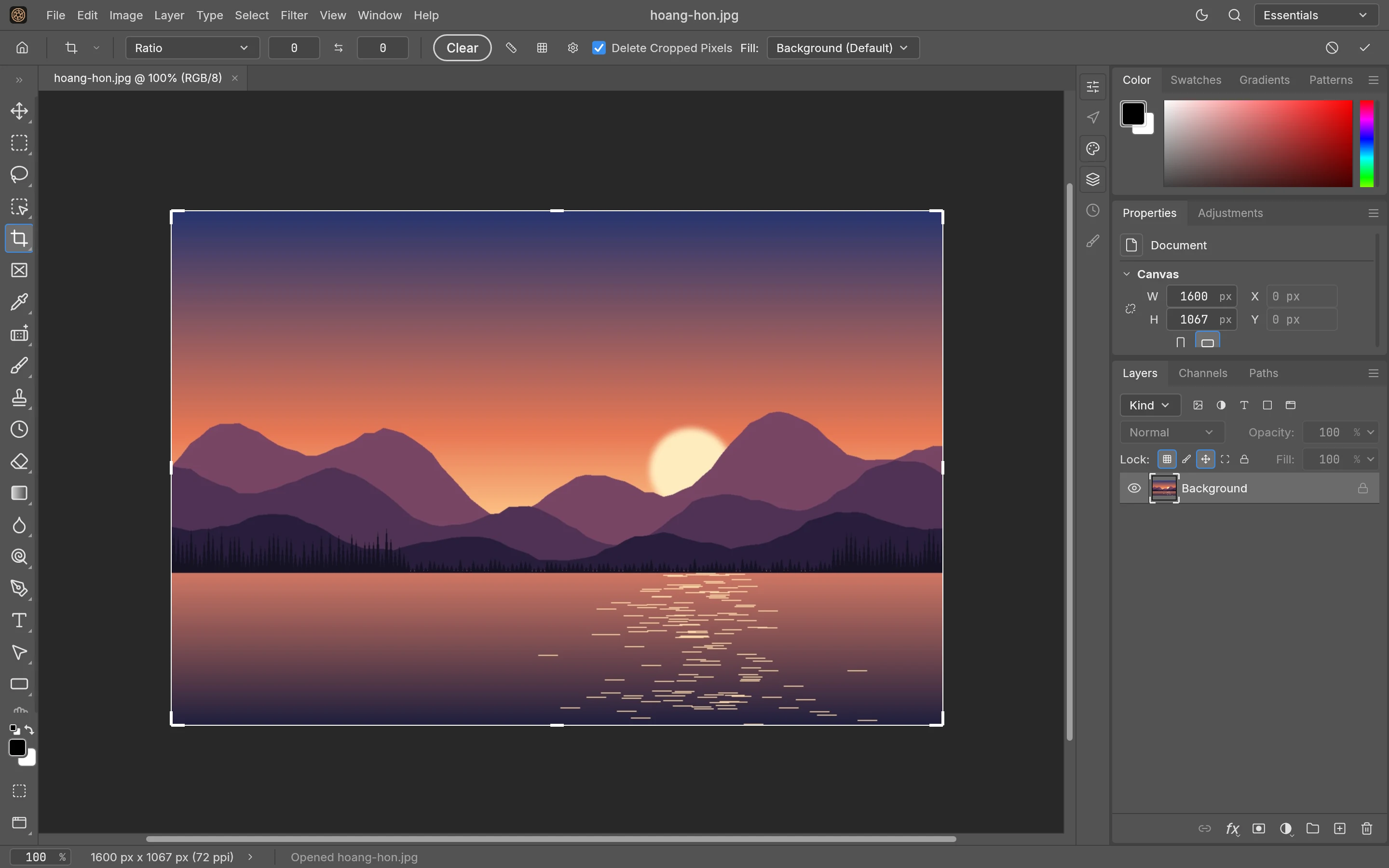Select the Lasso tool

pos(19,175)
